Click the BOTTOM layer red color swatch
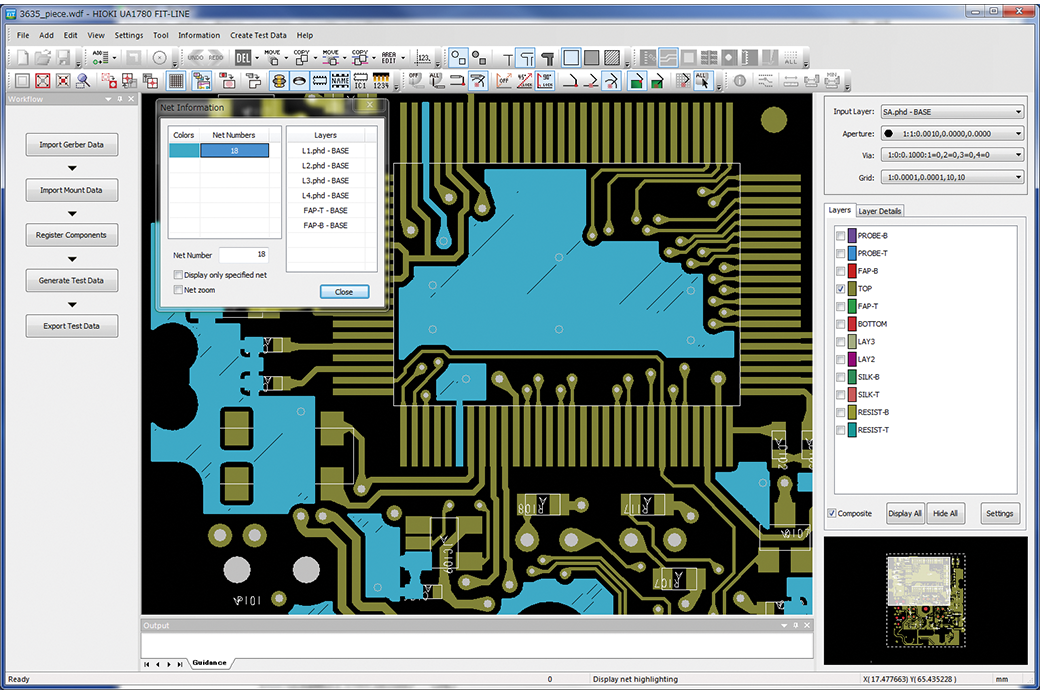 point(852,324)
